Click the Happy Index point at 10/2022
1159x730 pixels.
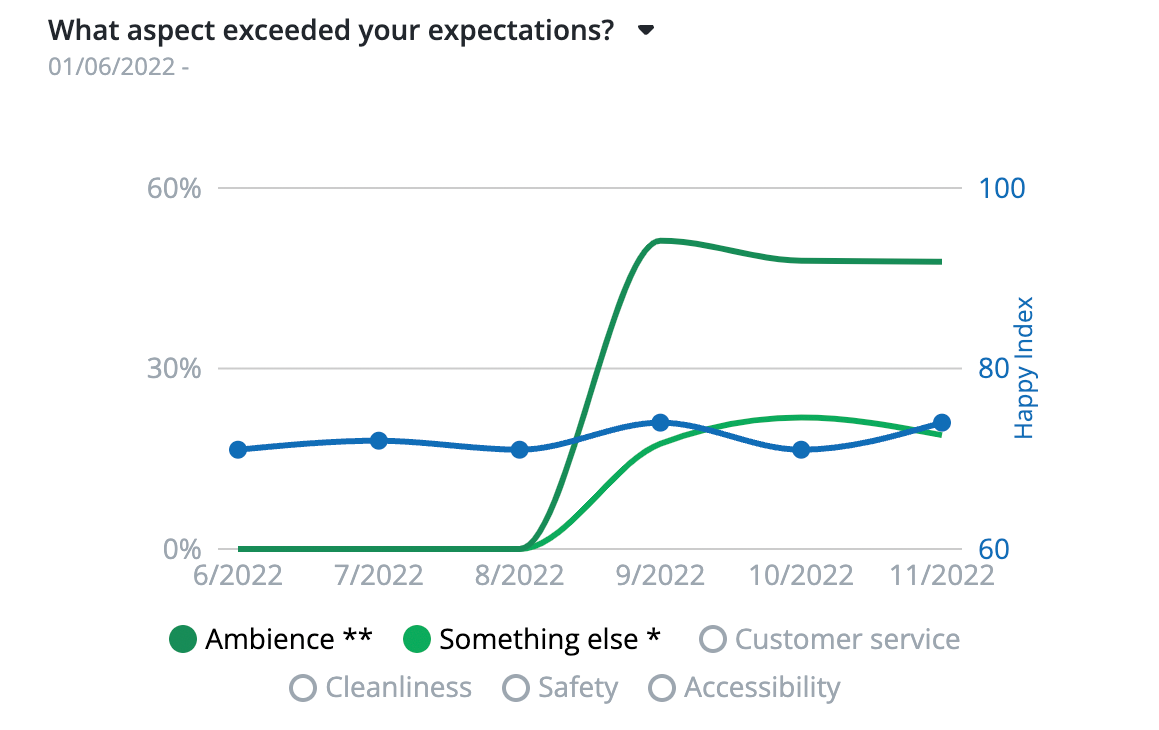coord(801,450)
